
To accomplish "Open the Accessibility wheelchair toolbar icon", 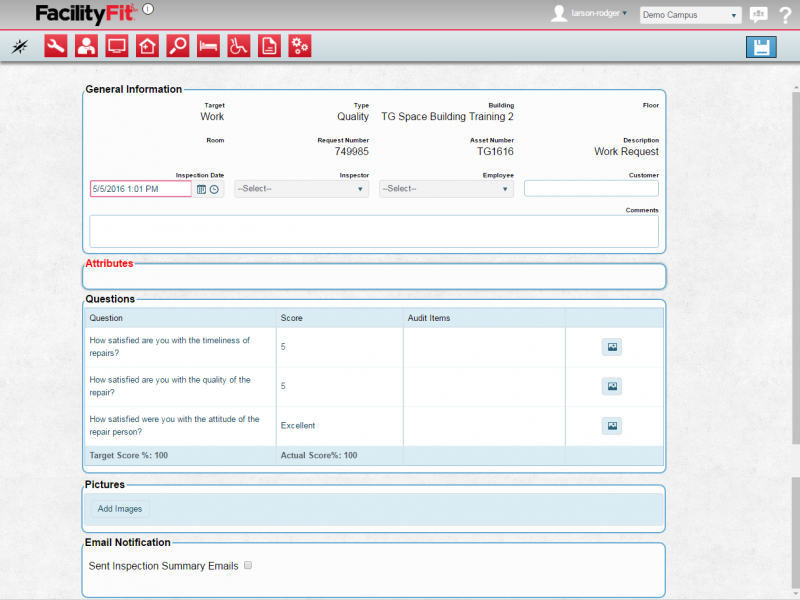I will click(x=238, y=45).
